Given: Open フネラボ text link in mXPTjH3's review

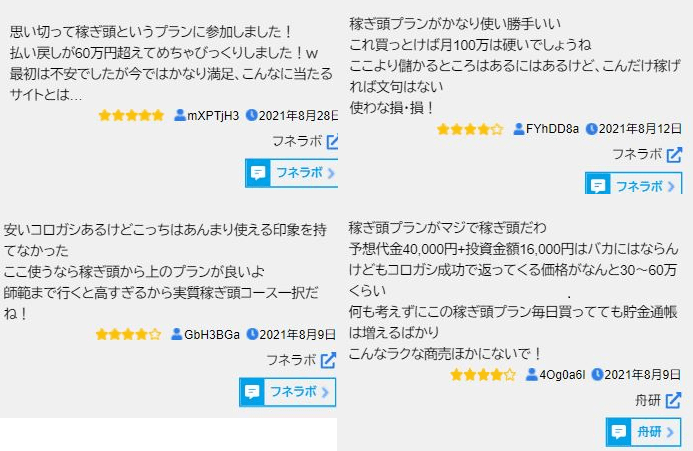Looking at the screenshot, I should [296, 141].
